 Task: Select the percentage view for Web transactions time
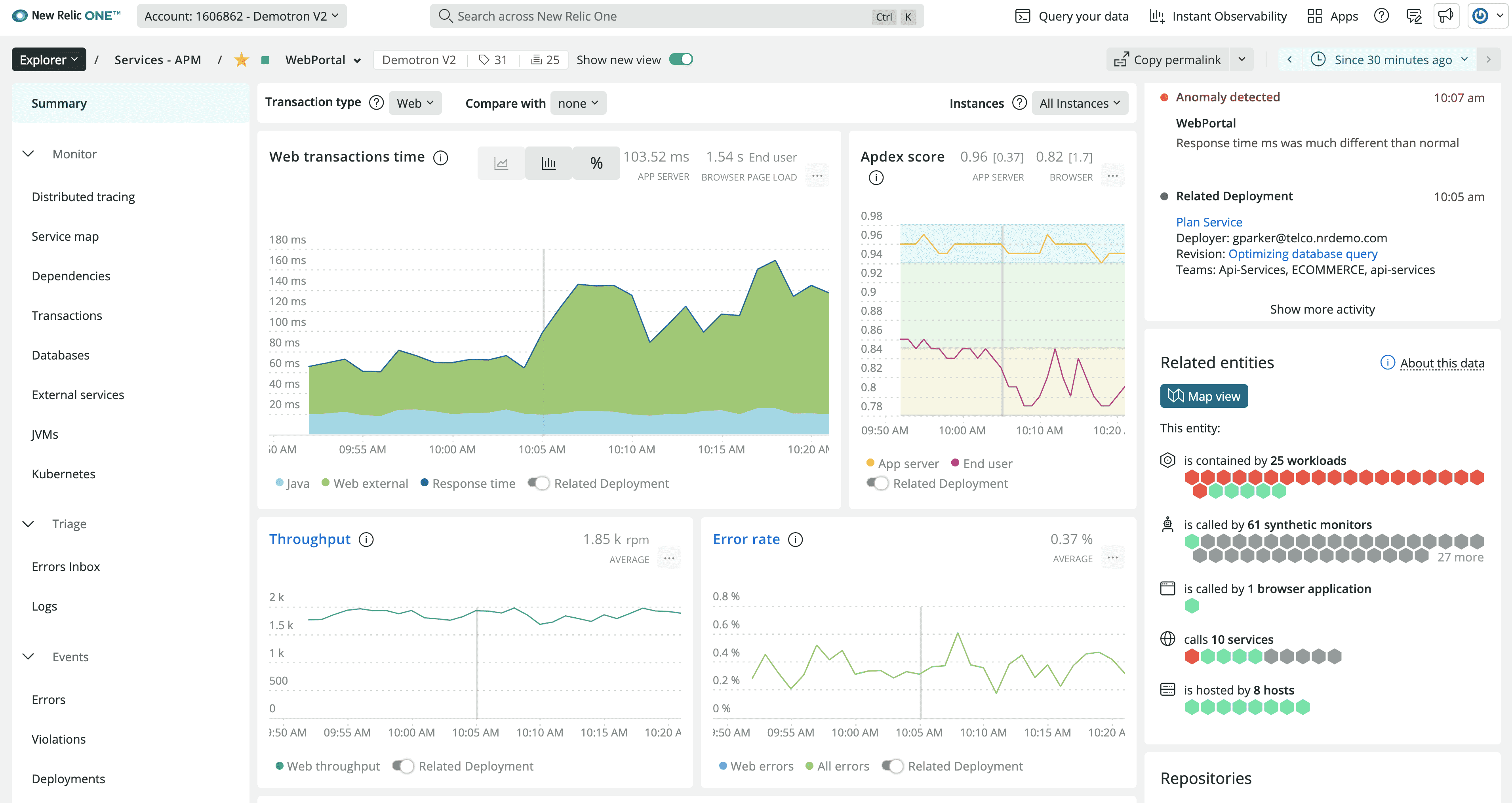point(596,163)
